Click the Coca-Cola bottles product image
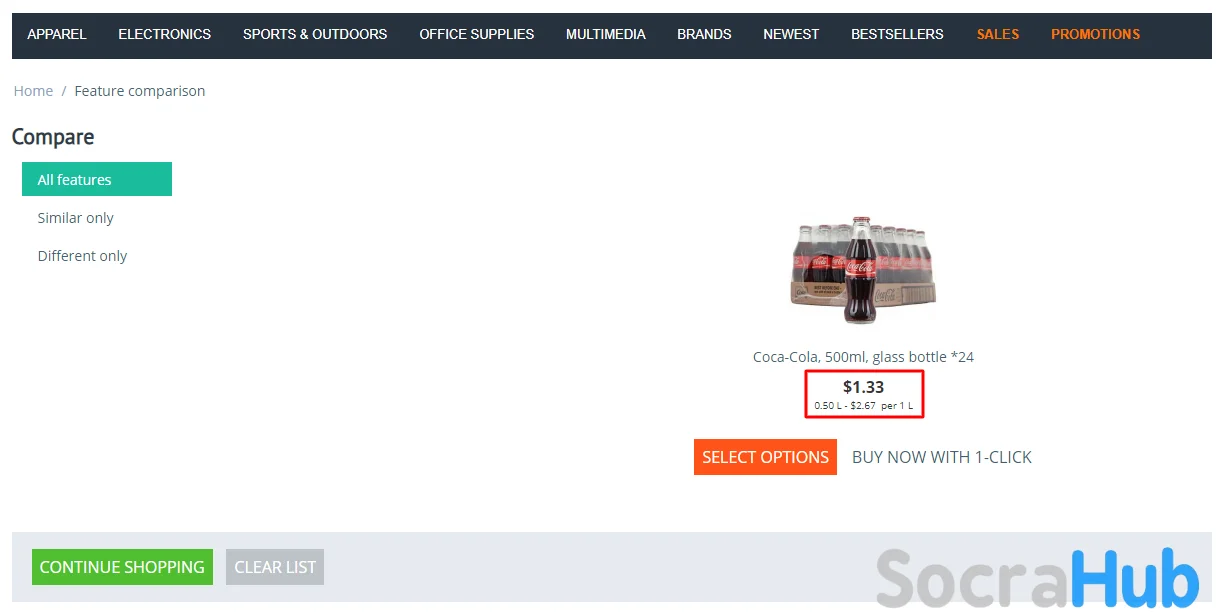 863,269
